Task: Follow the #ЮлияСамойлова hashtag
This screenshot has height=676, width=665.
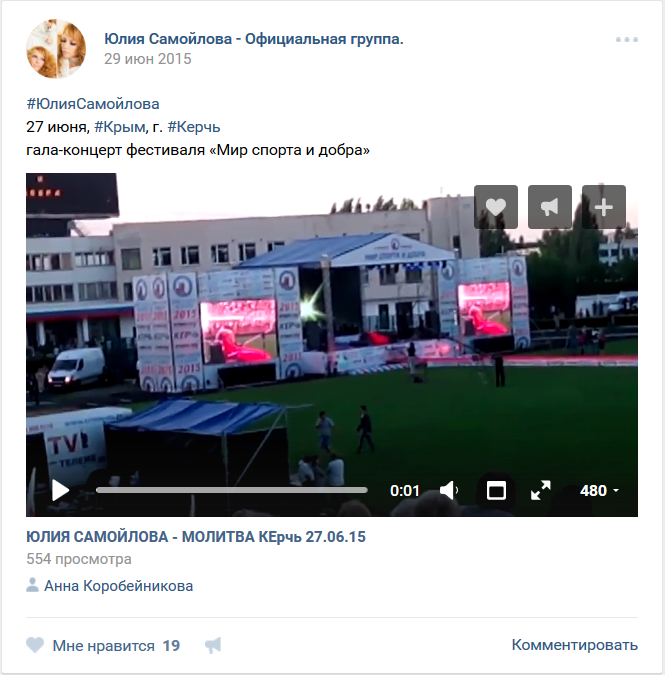Action: tap(93, 104)
